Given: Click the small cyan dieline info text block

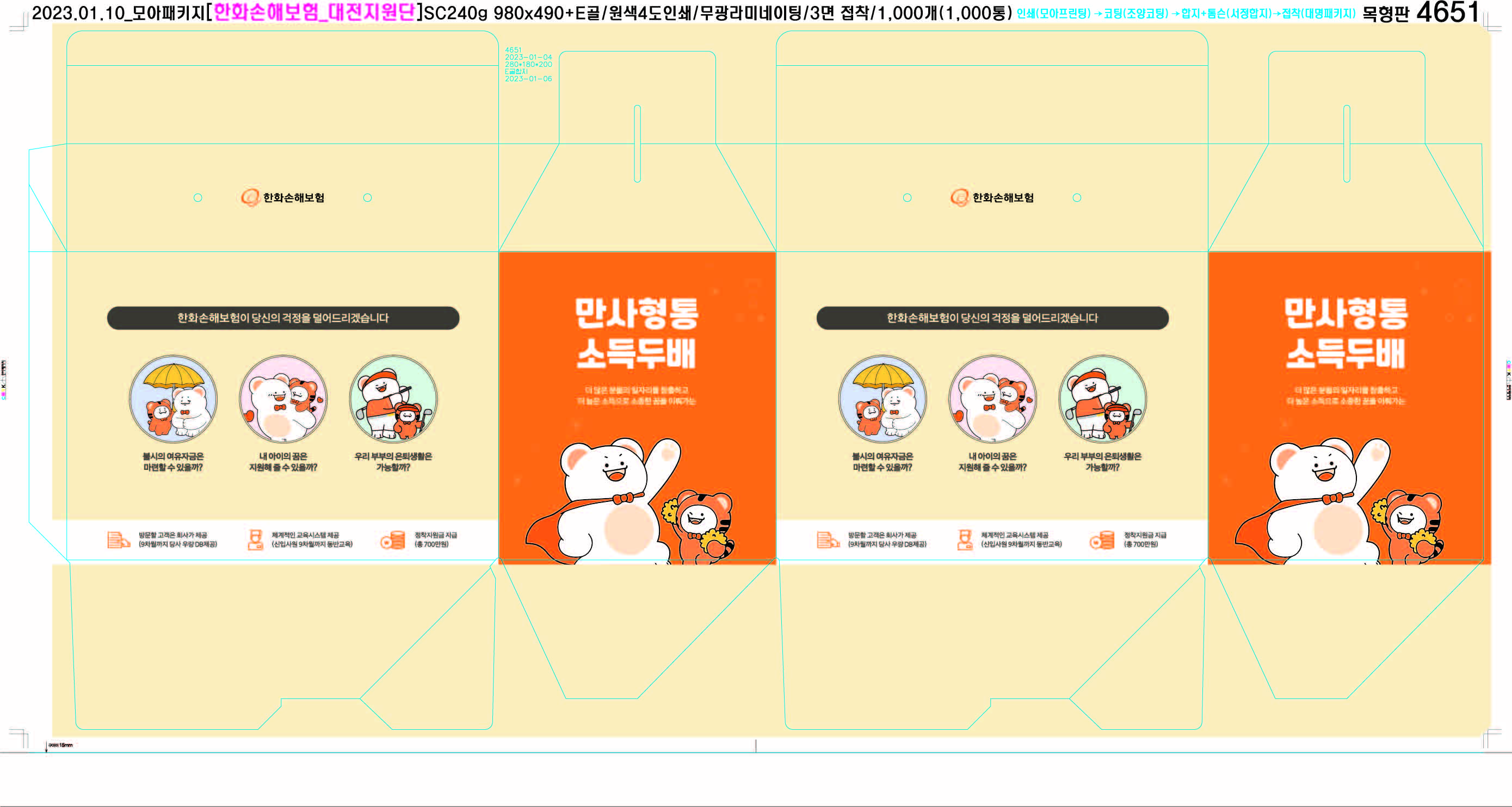Looking at the screenshot, I should tap(528, 65).
